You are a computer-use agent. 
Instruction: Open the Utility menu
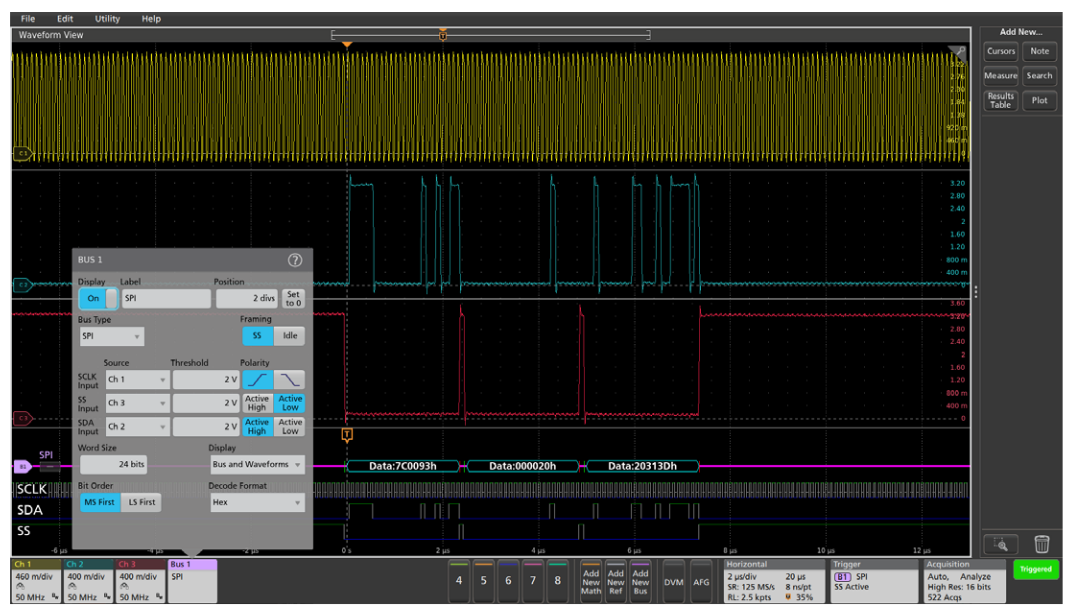pos(105,18)
